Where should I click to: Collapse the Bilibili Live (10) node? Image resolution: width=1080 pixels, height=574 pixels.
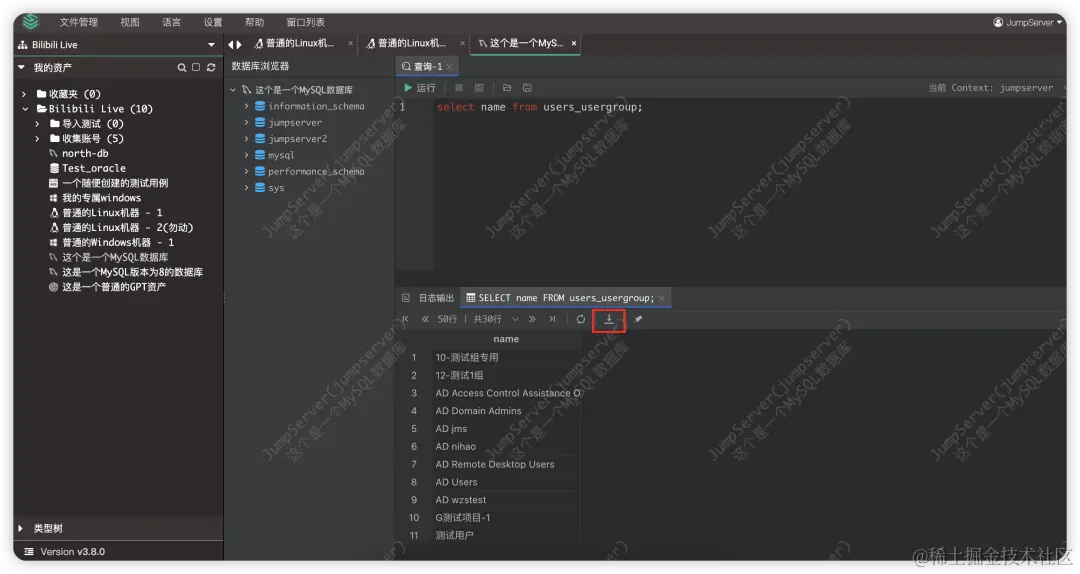(25, 109)
